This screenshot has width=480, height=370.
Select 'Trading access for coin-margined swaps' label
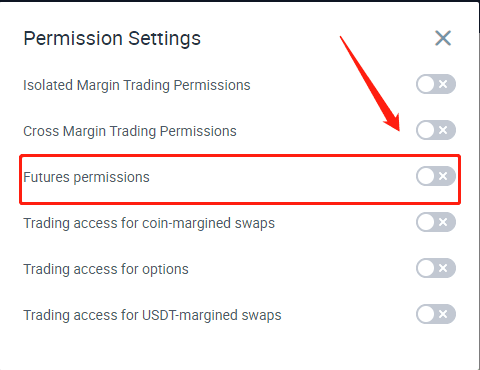[149, 223]
